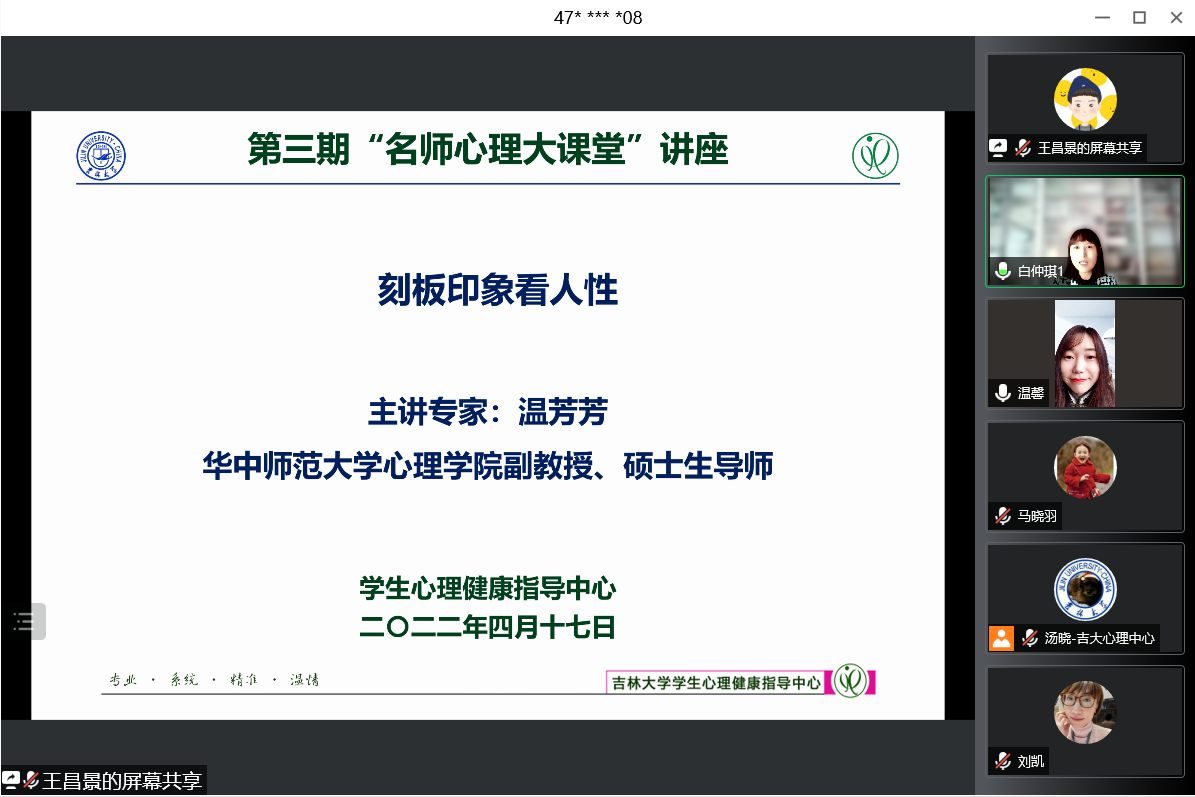Image resolution: width=1195 pixels, height=797 pixels.
Task: Click the microphone icon beside 温馨
Action: (1003, 393)
